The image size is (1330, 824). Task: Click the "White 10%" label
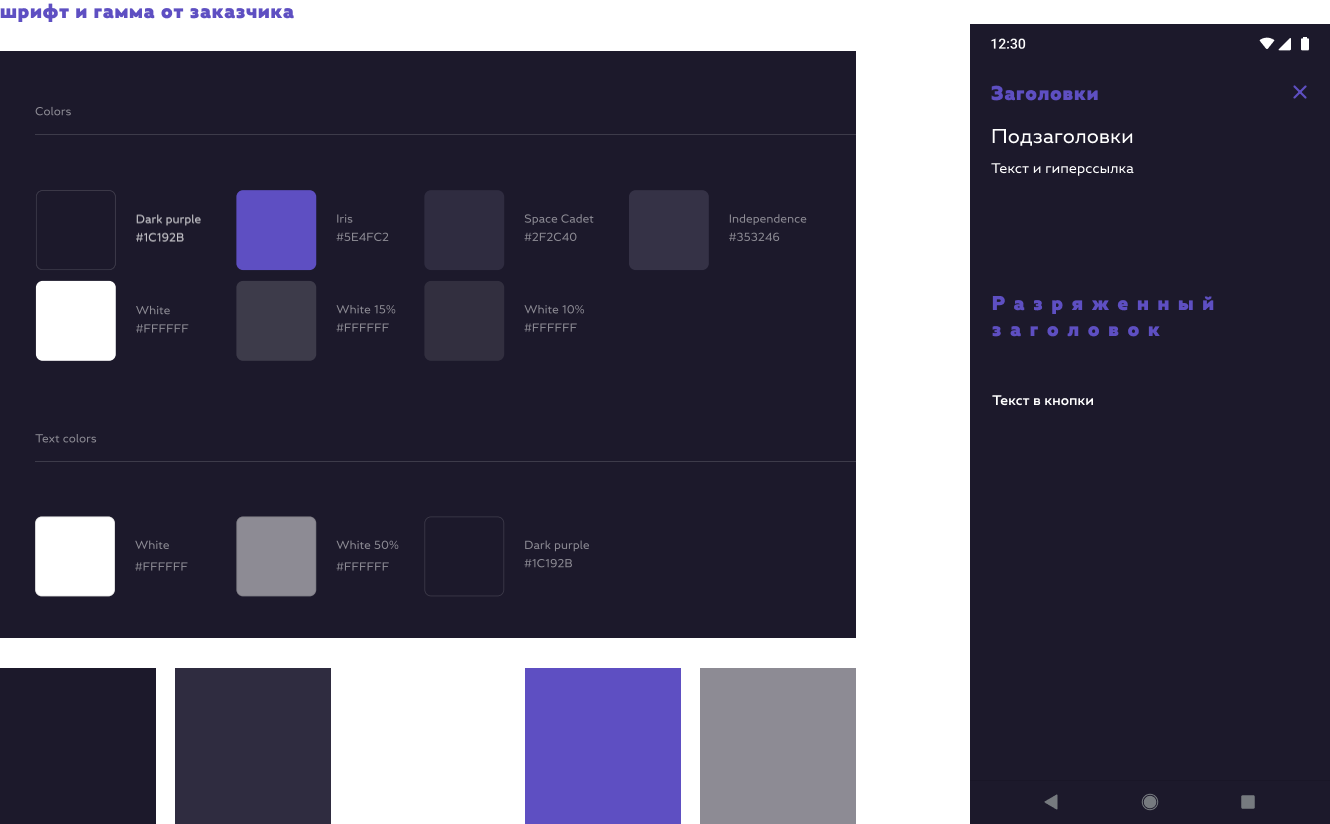[x=555, y=309]
